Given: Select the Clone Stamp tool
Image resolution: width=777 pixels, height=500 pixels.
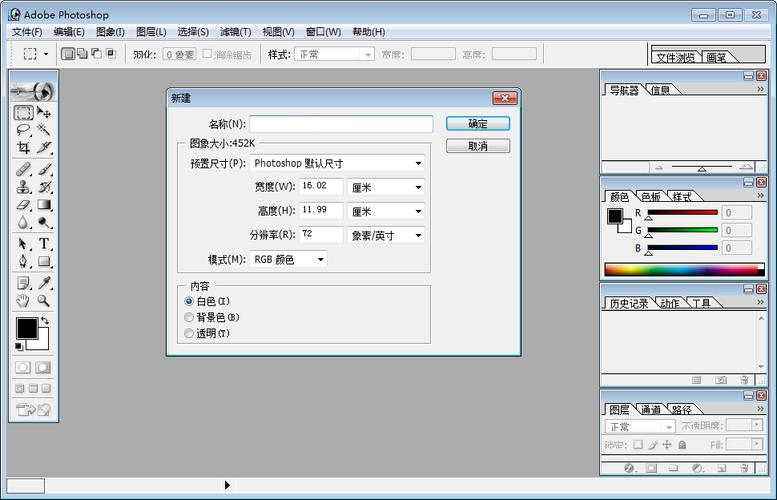Looking at the screenshot, I should coord(23,187).
